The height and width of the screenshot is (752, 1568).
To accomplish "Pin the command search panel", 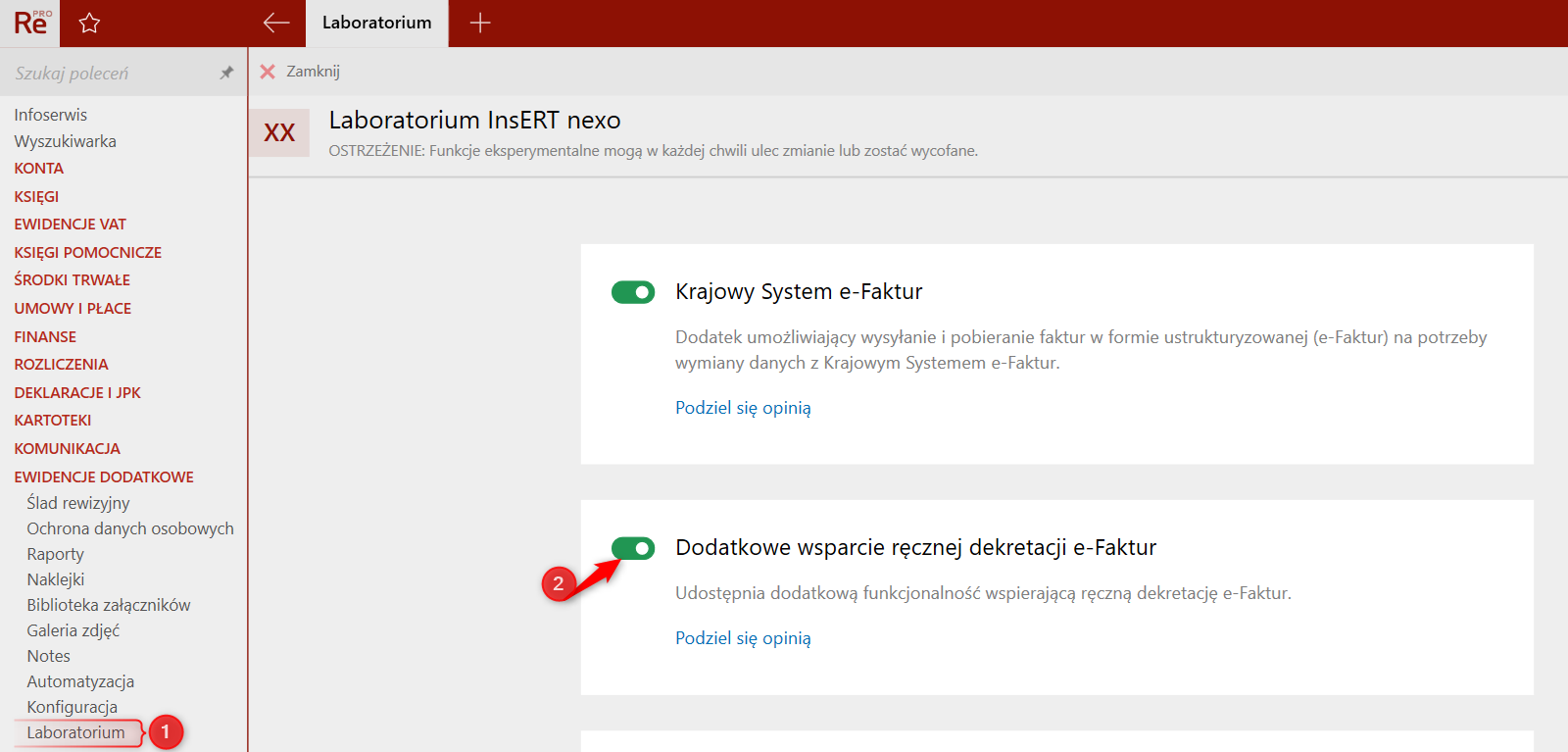I will (226, 73).
